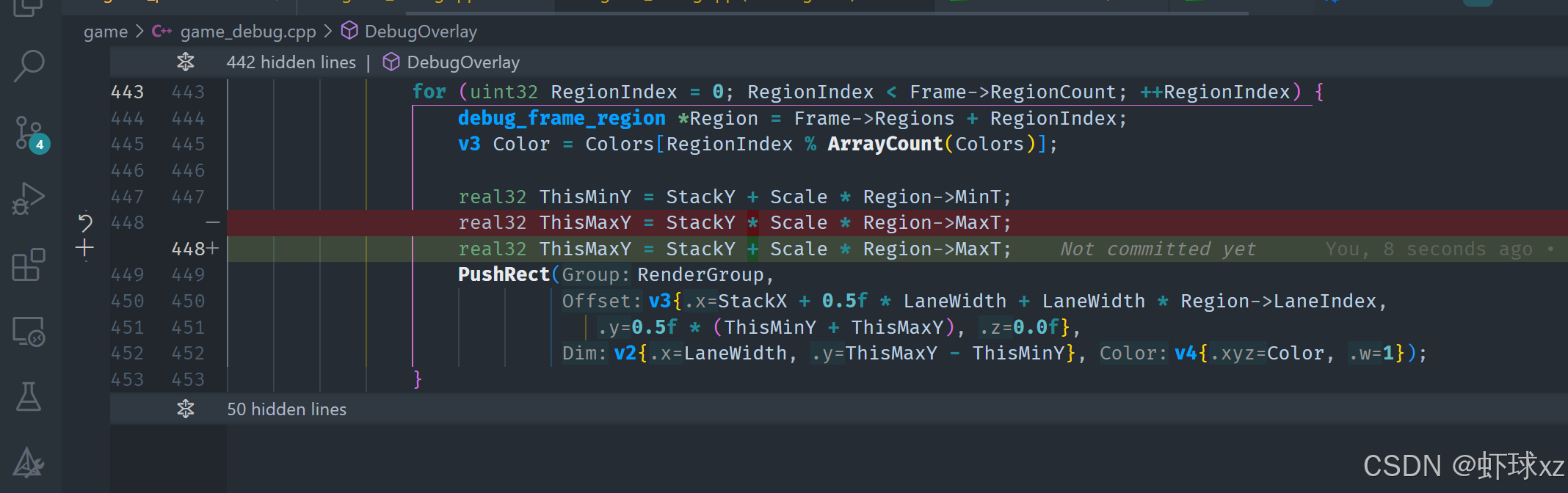1568x493 pixels.
Task: Expand the 50 hidden lines region
Action: pyautogui.click(x=186, y=409)
